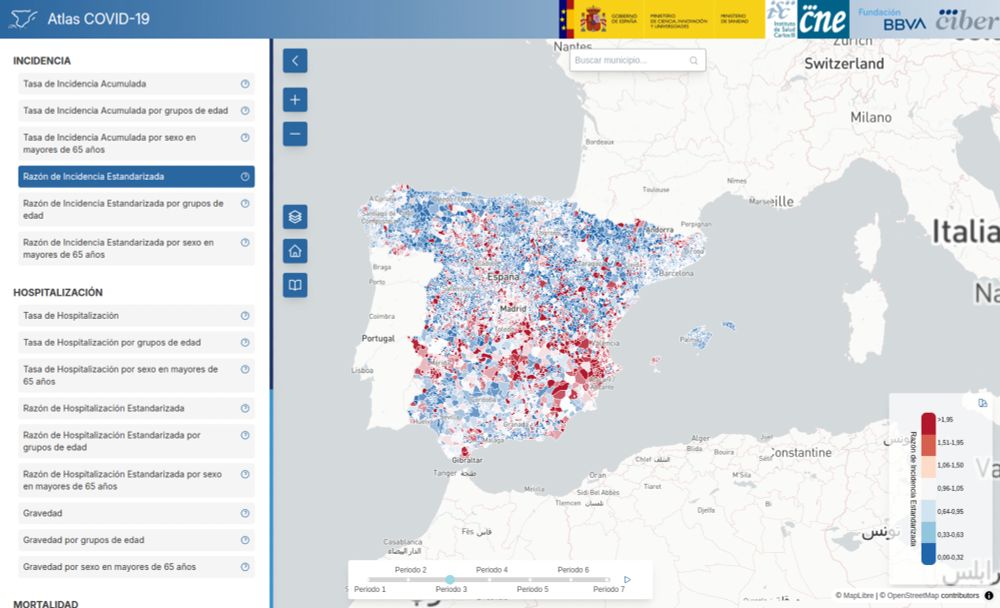This screenshot has height=608, width=1000.
Task: Click the Barcelona label on the map
Action: pyautogui.click(x=675, y=273)
